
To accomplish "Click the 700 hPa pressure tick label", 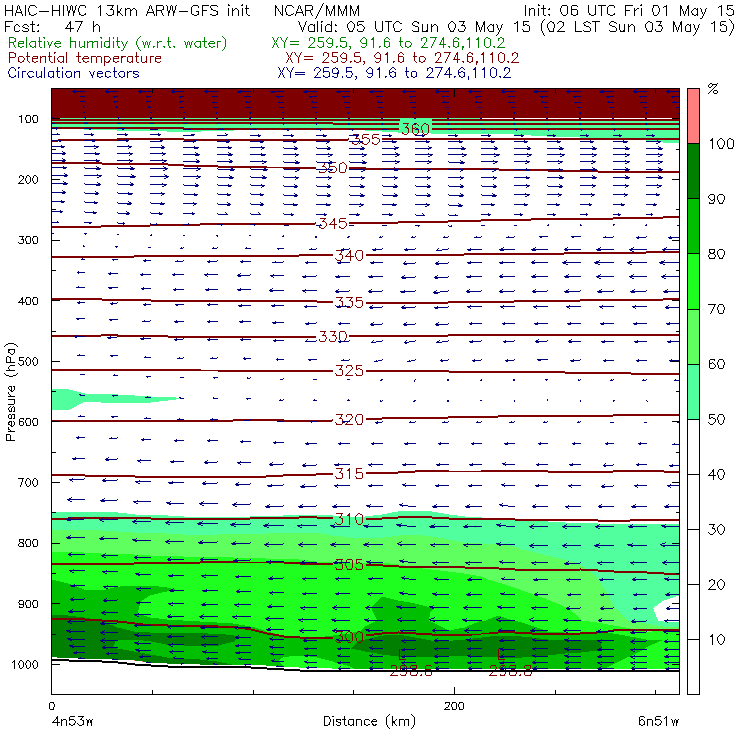I will 28,482.
